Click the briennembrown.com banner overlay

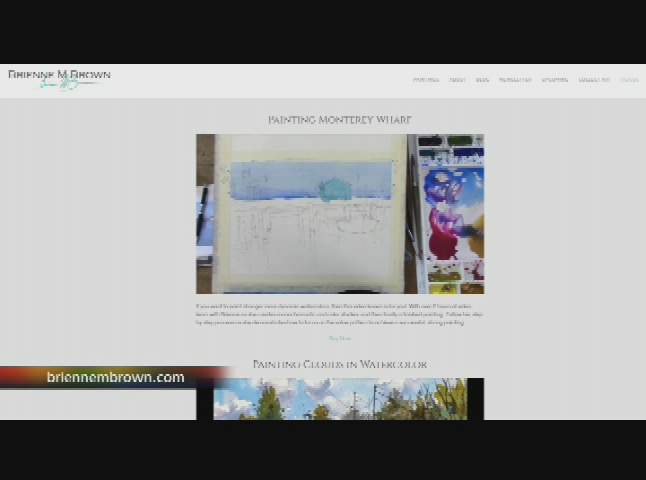pyautogui.click(x=115, y=377)
